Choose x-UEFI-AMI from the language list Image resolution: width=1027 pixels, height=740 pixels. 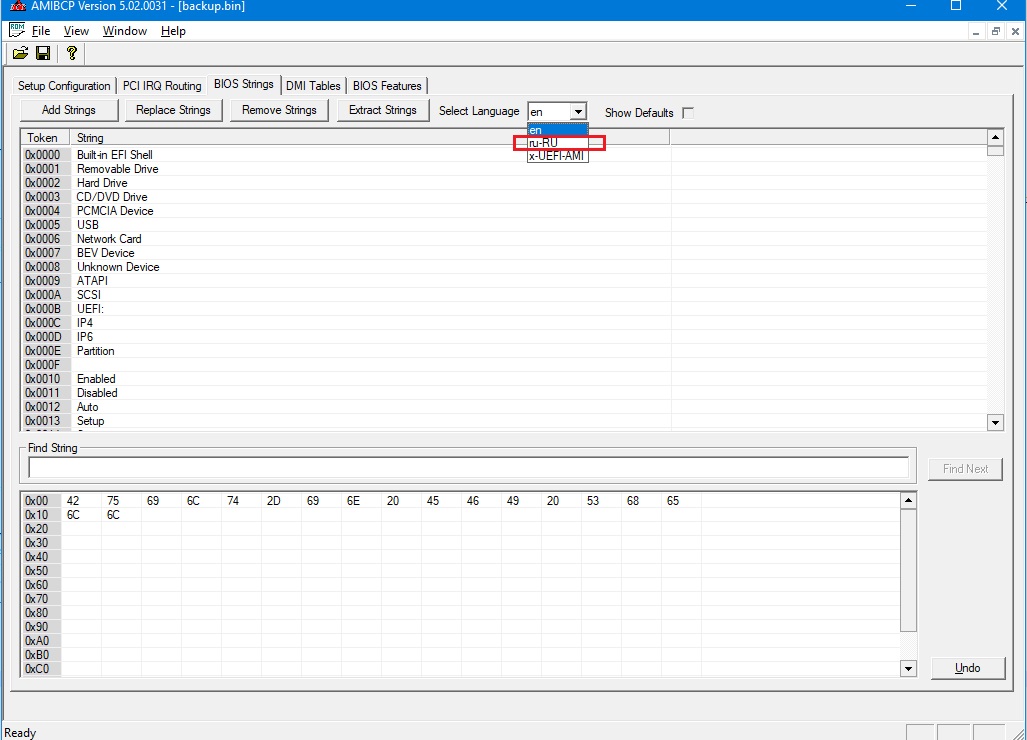(x=557, y=156)
